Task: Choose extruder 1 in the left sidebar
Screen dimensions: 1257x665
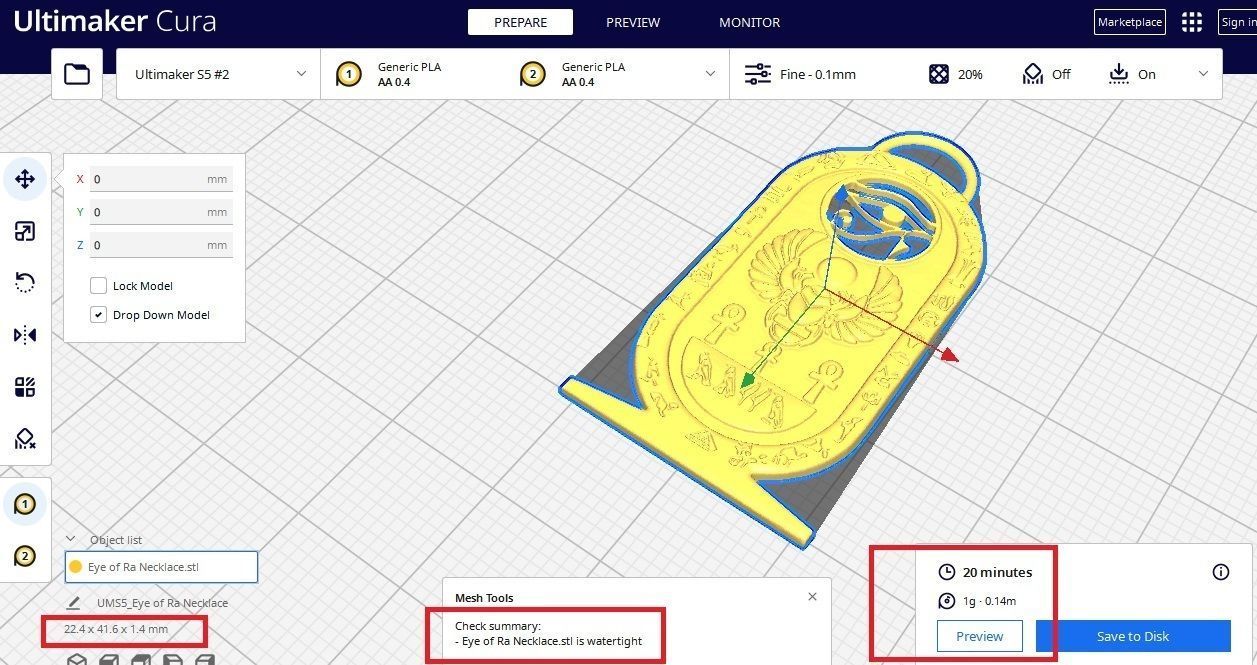Action: click(25, 505)
